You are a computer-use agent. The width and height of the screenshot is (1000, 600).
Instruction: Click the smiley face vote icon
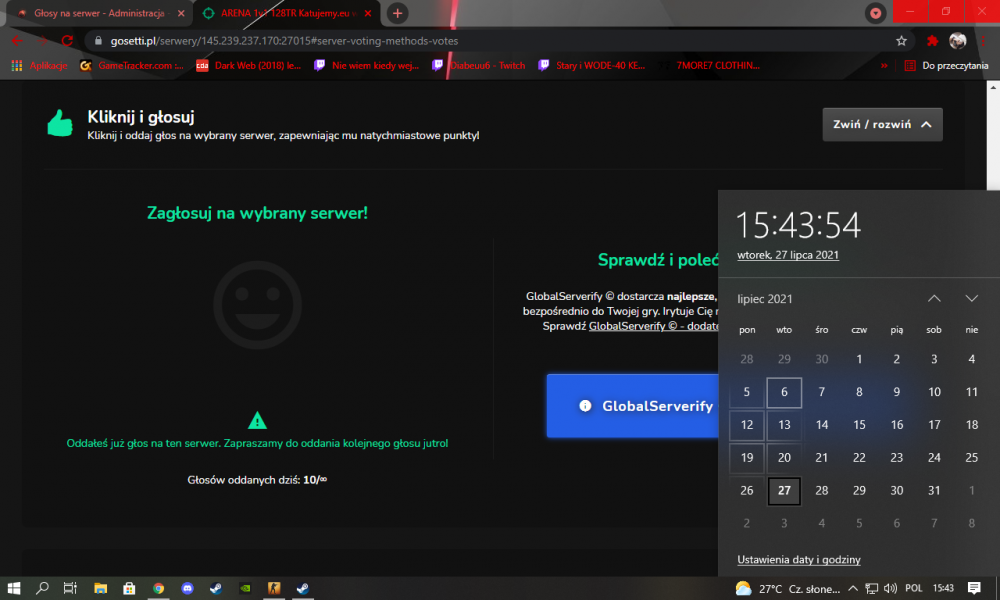[257, 305]
